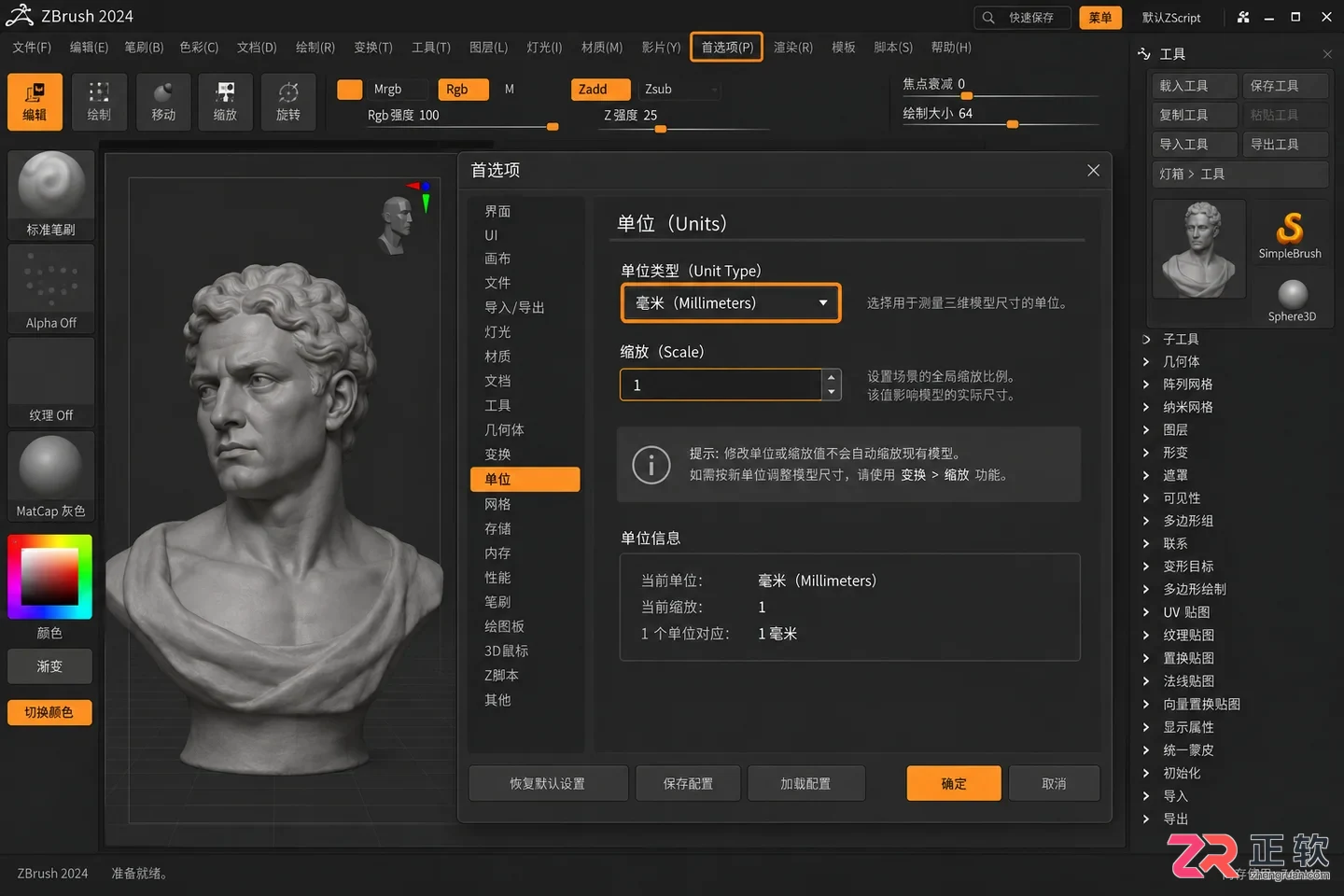Toggle Zsub sculpt mode
The width and height of the screenshot is (1344, 896).
pyautogui.click(x=679, y=90)
